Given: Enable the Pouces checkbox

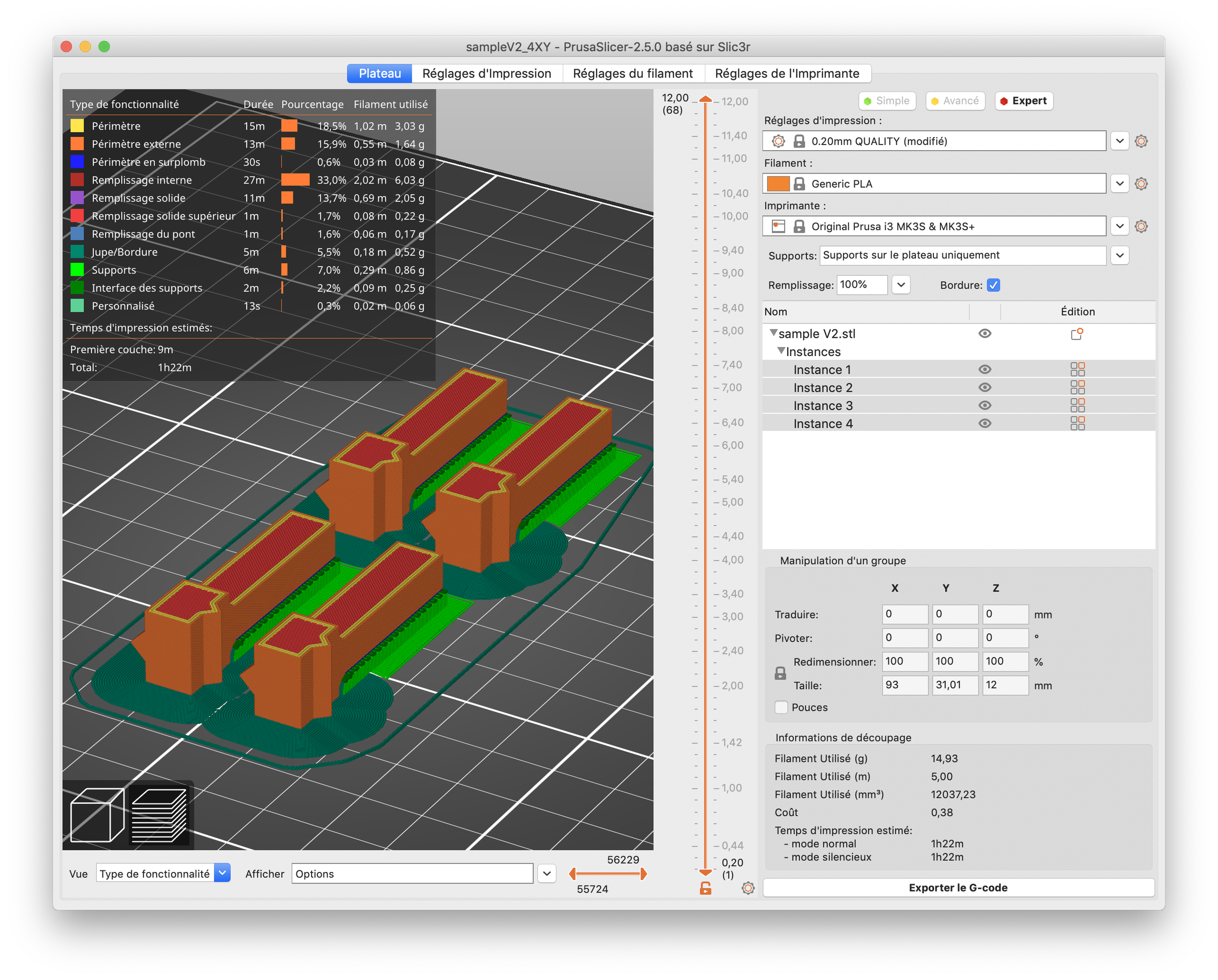Looking at the screenshot, I should tap(782, 707).
